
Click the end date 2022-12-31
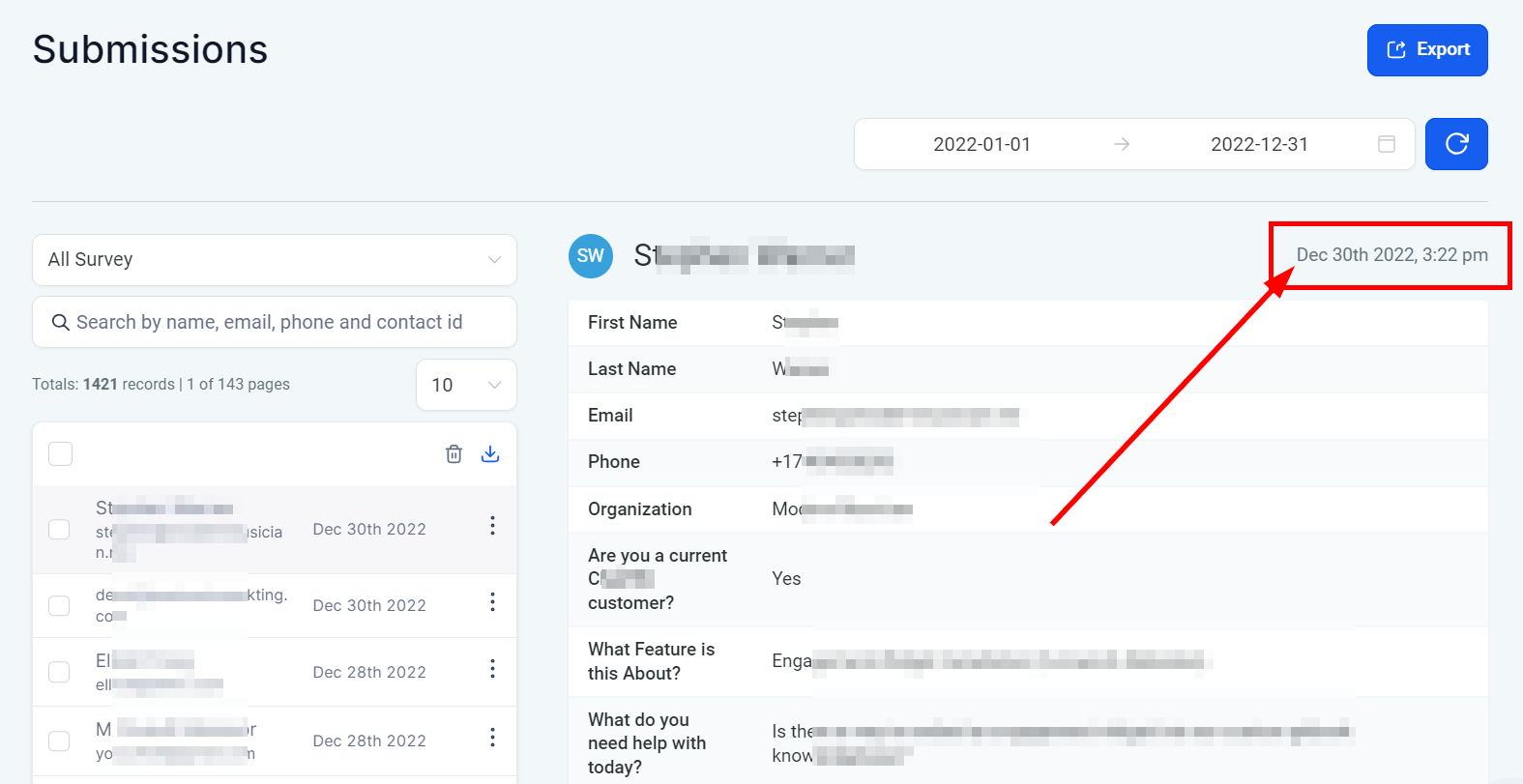(x=1258, y=144)
